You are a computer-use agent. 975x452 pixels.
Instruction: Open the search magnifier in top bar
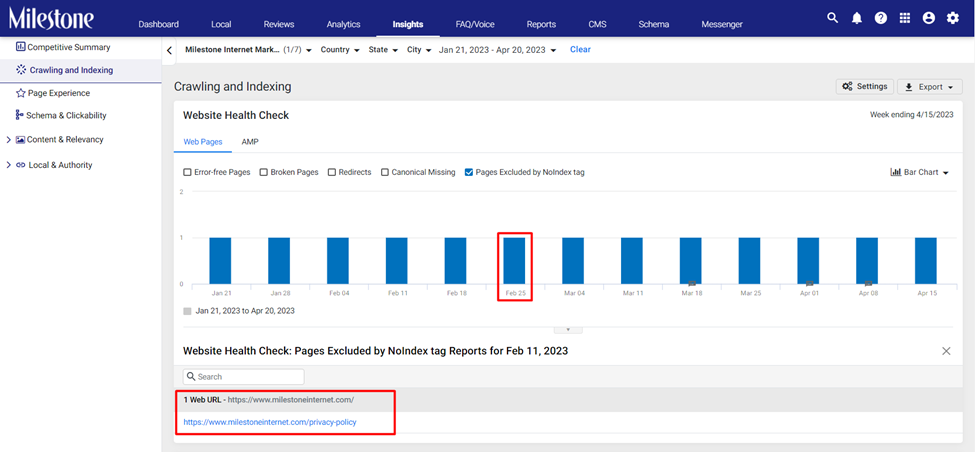coord(832,18)
